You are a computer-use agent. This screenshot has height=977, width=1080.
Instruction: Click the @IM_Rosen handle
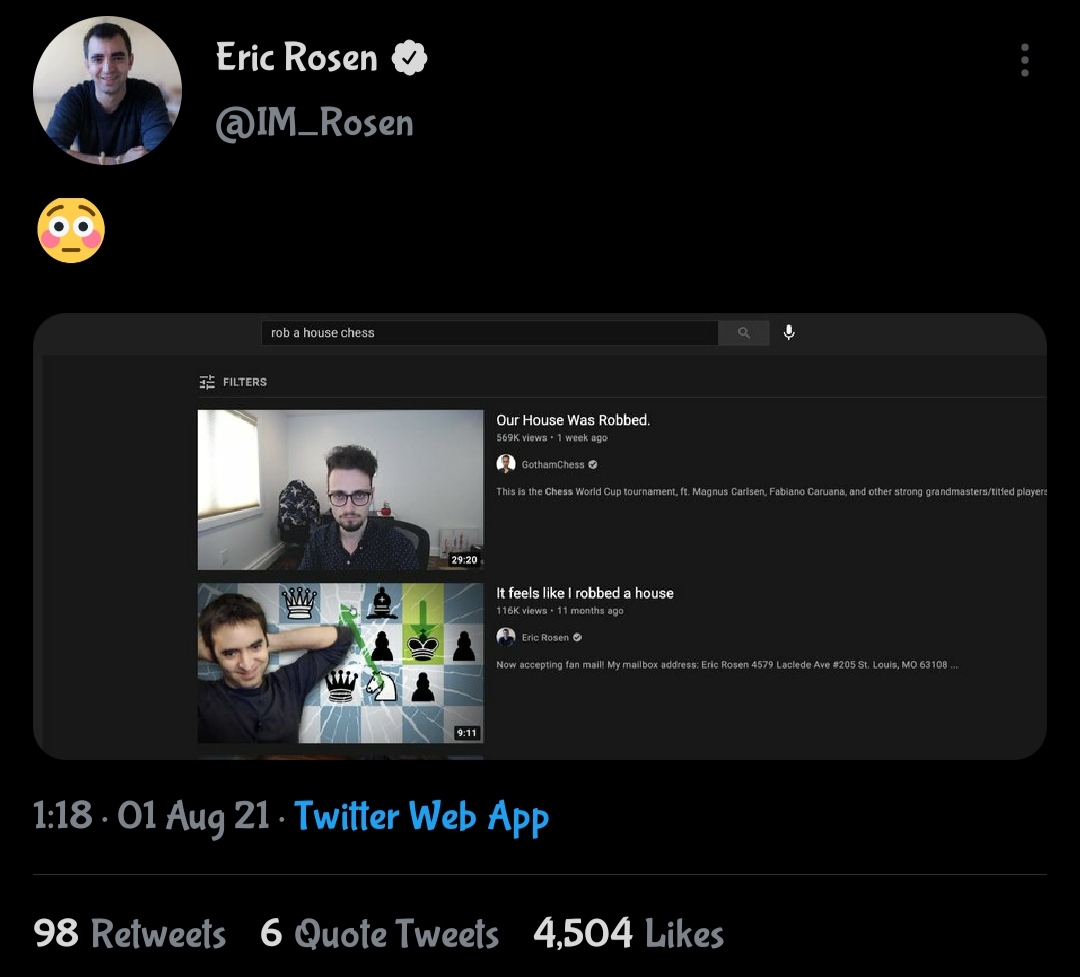pyautogui.click(x=314, y=124)
